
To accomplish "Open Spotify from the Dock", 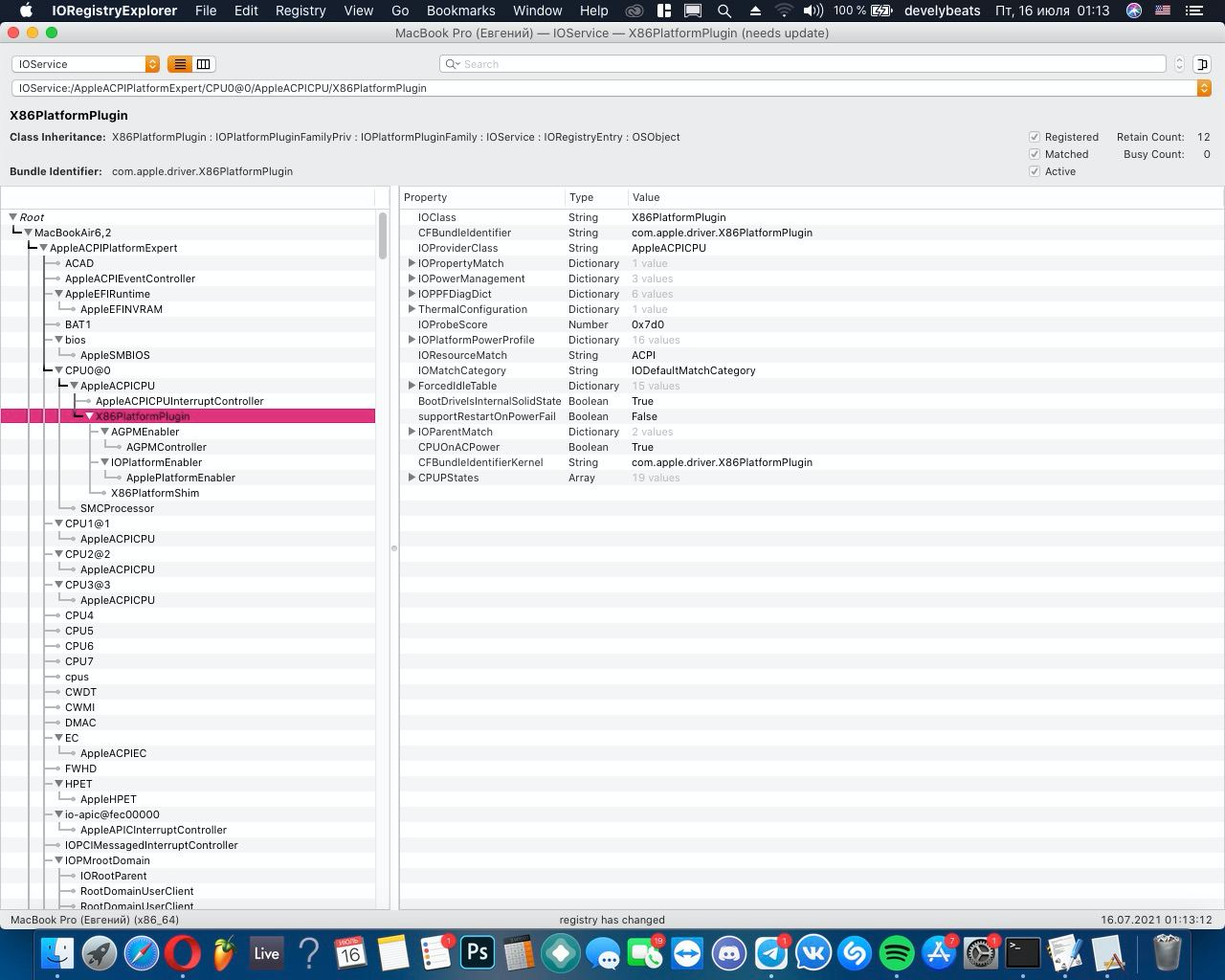I will coord(897,953).
